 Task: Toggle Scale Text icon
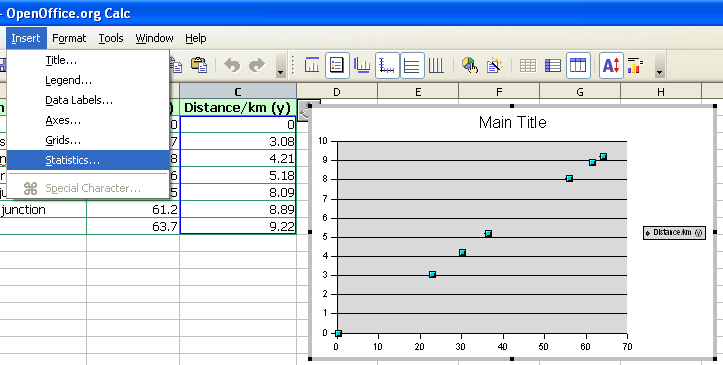tap(611, 65)
